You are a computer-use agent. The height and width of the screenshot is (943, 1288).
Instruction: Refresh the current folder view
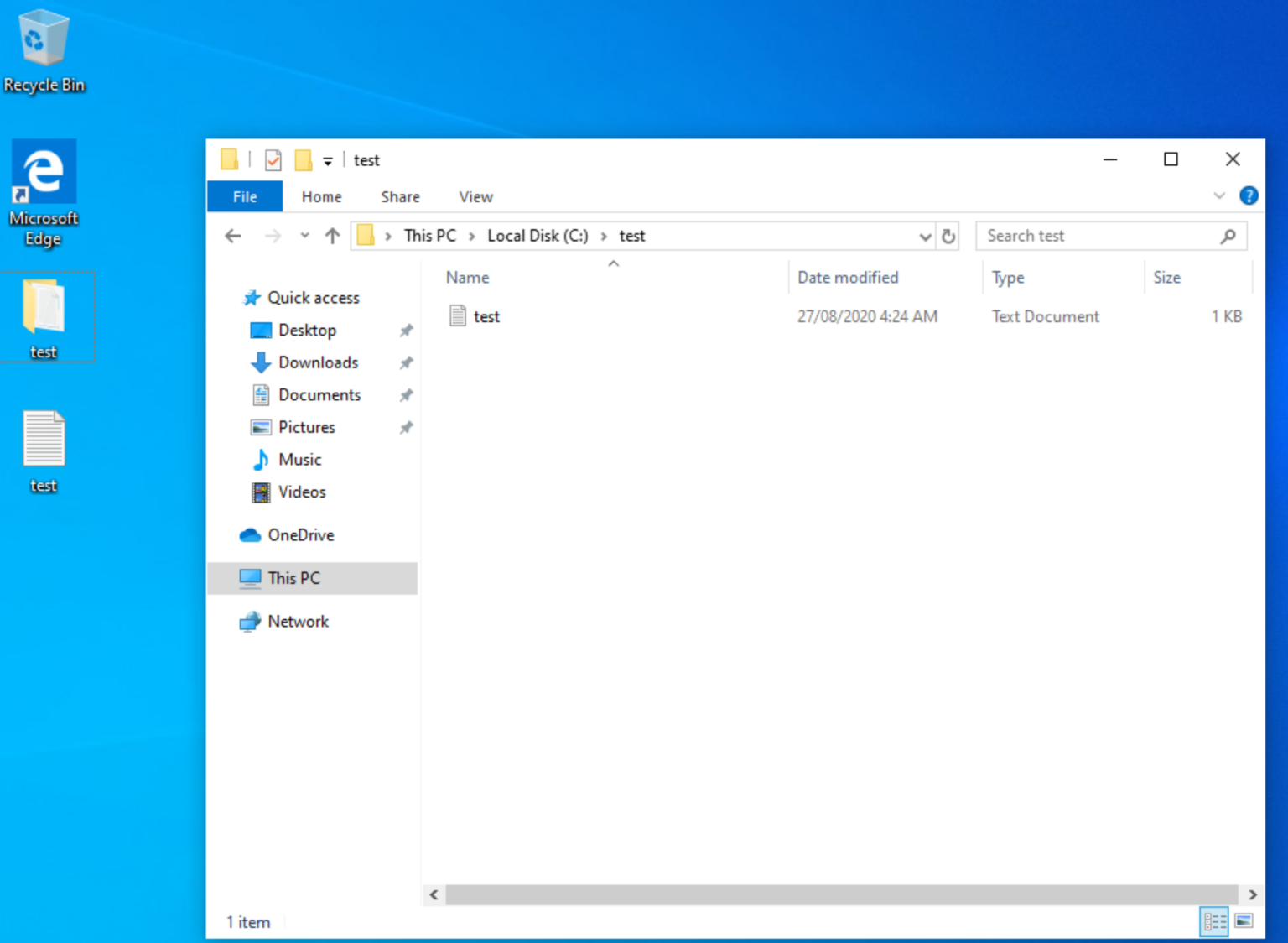click(948, 236)
